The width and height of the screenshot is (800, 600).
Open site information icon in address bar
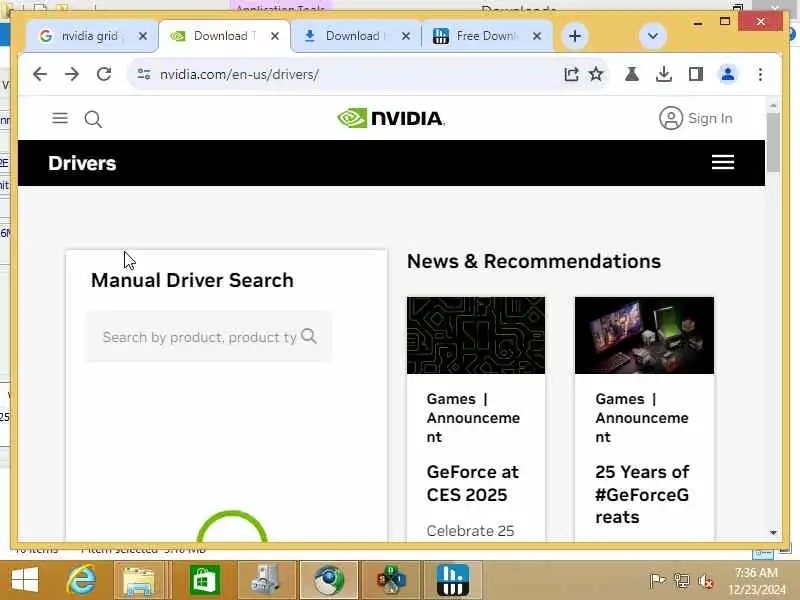144,74
